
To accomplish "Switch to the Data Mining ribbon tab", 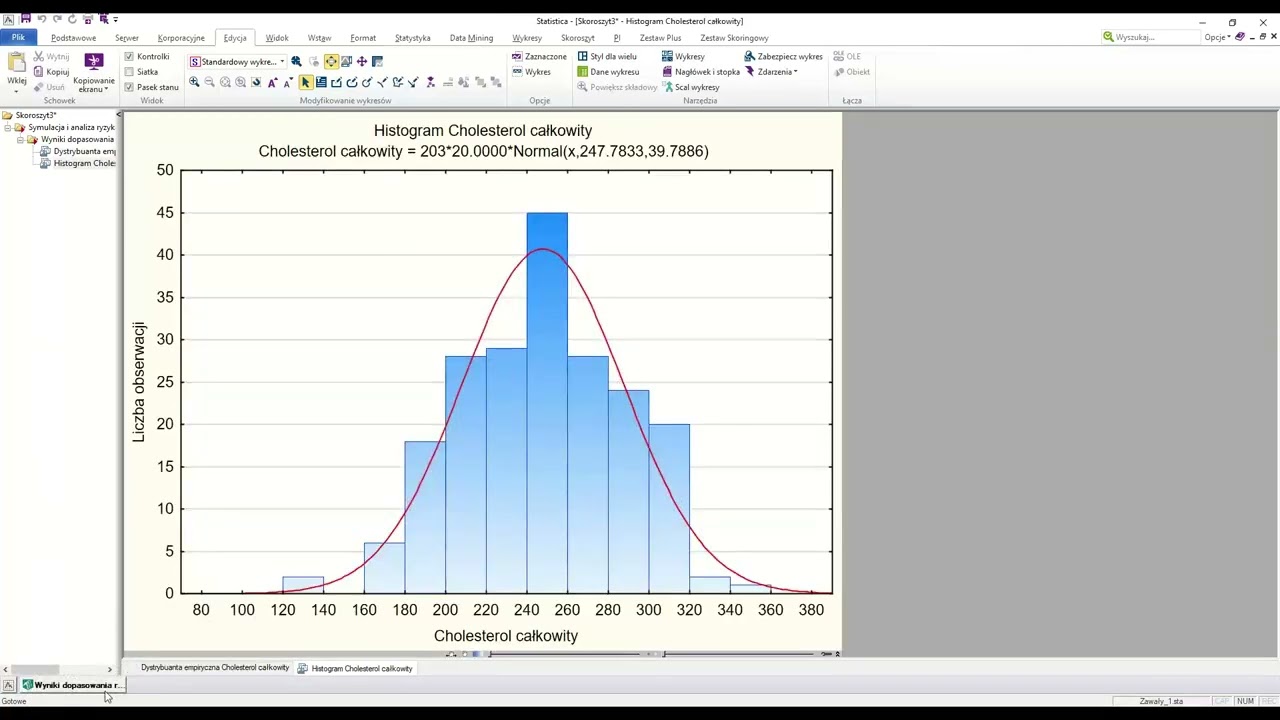I will point(471,38).
